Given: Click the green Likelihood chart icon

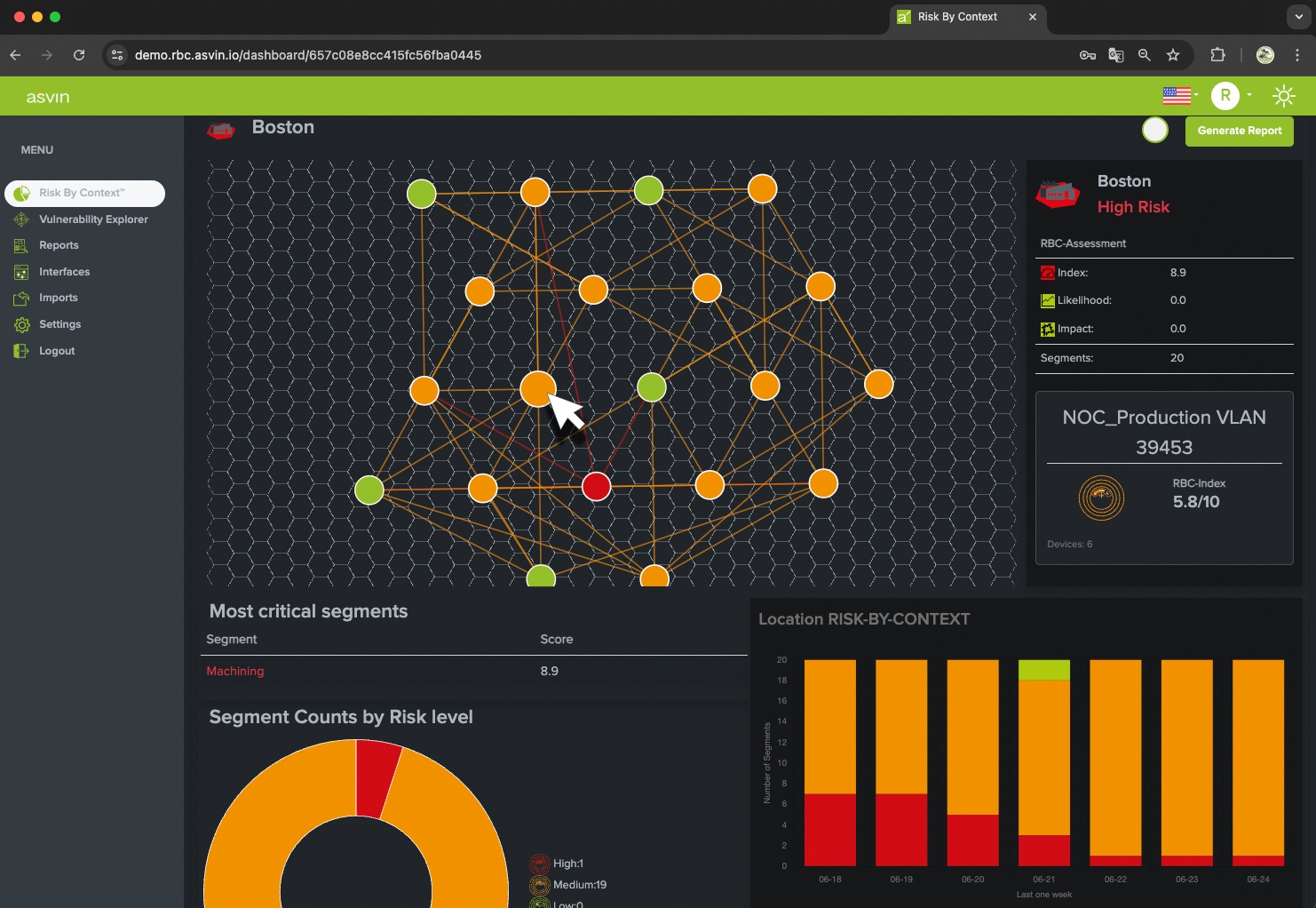Looking at the screenshot, I should (x=1047, y=300).
